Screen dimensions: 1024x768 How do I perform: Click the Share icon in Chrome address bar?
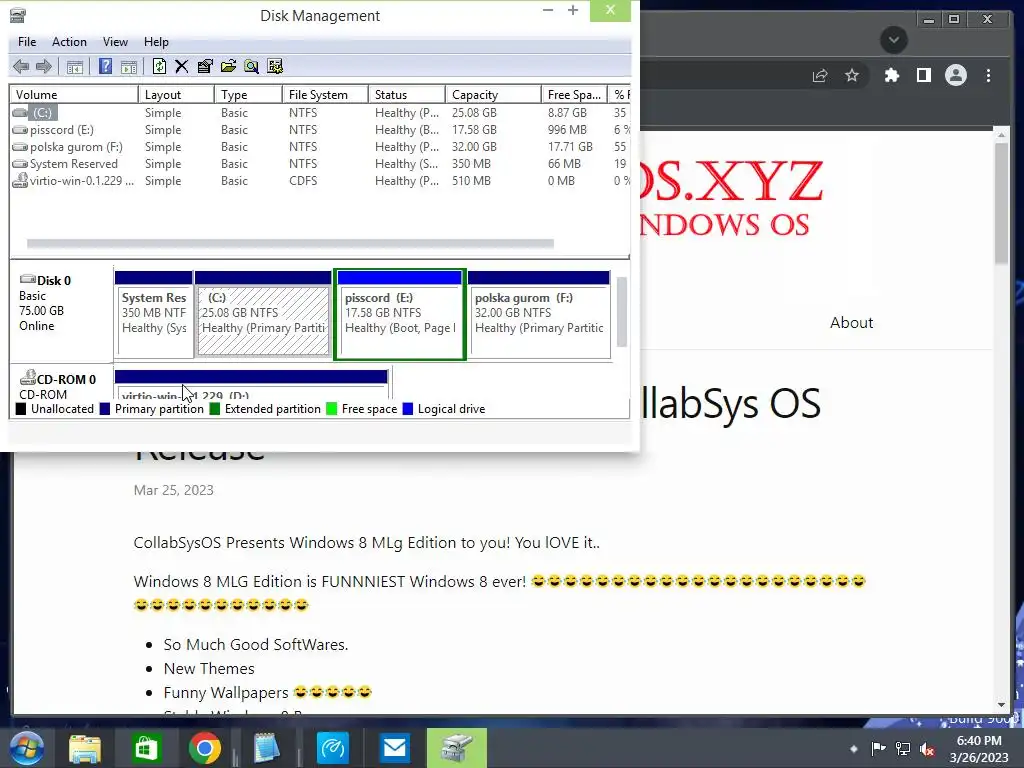tap(820, 76)
